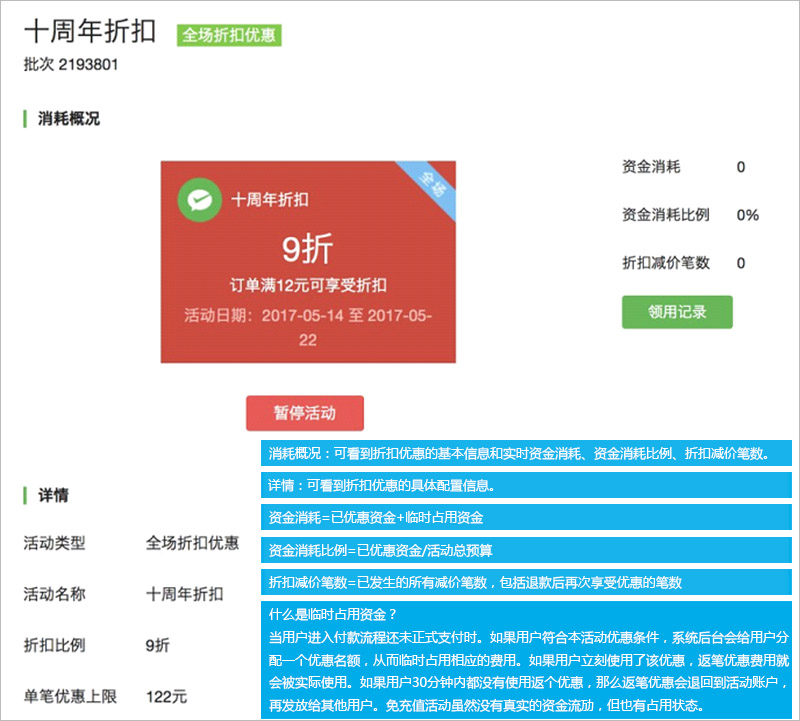The height and width of the screenshot is (721, 800).
Task: Click the 消耗概况 blue explanation note
Action: coord(526,453)
